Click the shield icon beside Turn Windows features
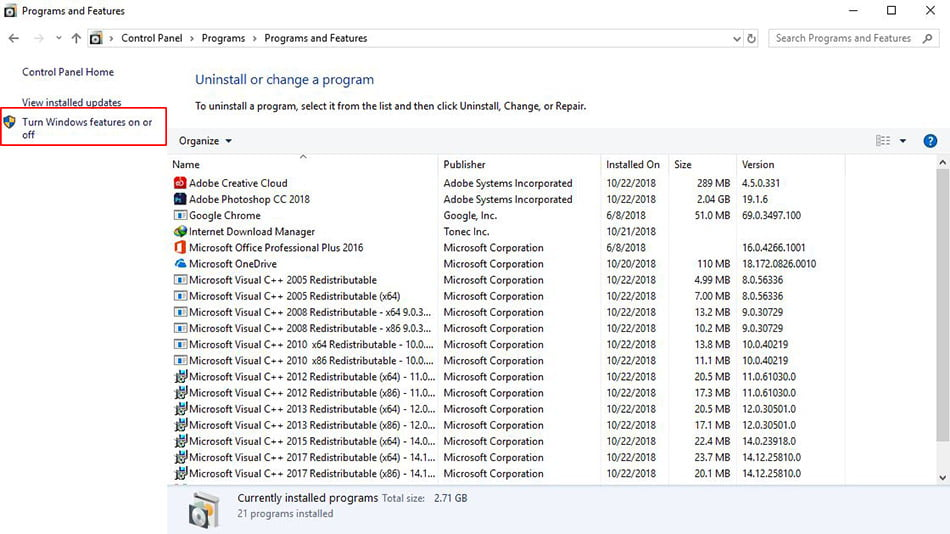Viewport: 950px width, 534px height. 9,122
